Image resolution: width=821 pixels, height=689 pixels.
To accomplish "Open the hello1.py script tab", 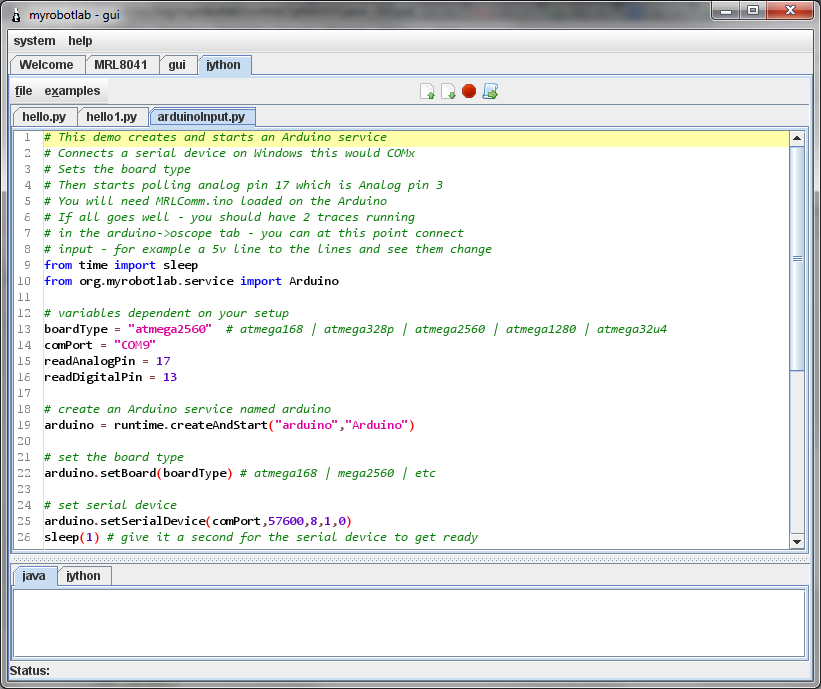I will coord(112,117).
